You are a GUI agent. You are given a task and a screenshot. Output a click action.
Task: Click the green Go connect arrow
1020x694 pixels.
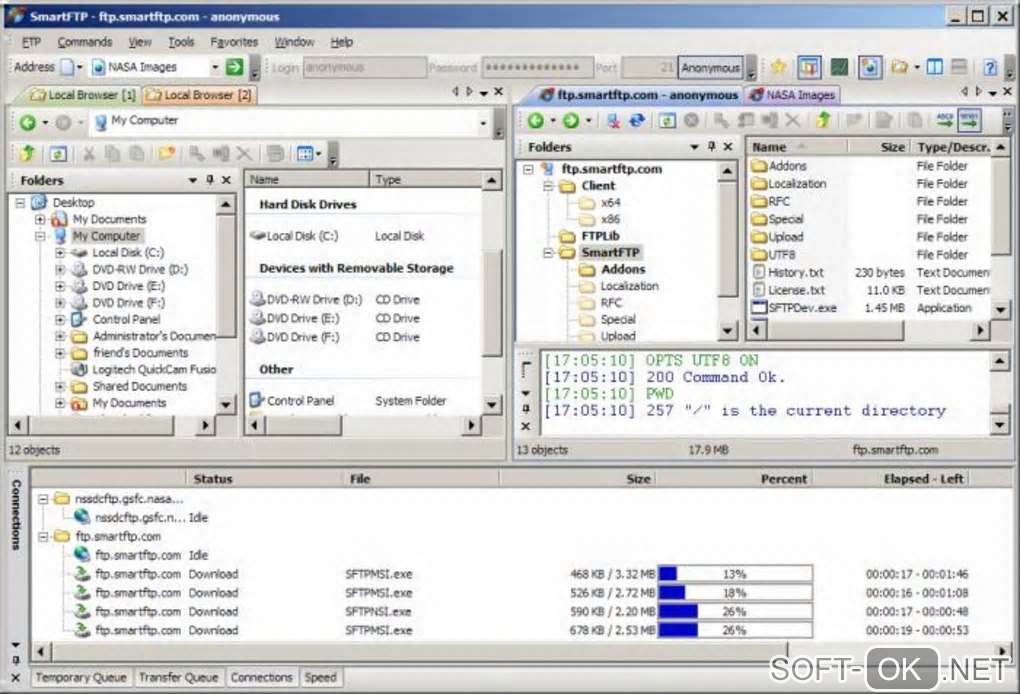[234, 66]
